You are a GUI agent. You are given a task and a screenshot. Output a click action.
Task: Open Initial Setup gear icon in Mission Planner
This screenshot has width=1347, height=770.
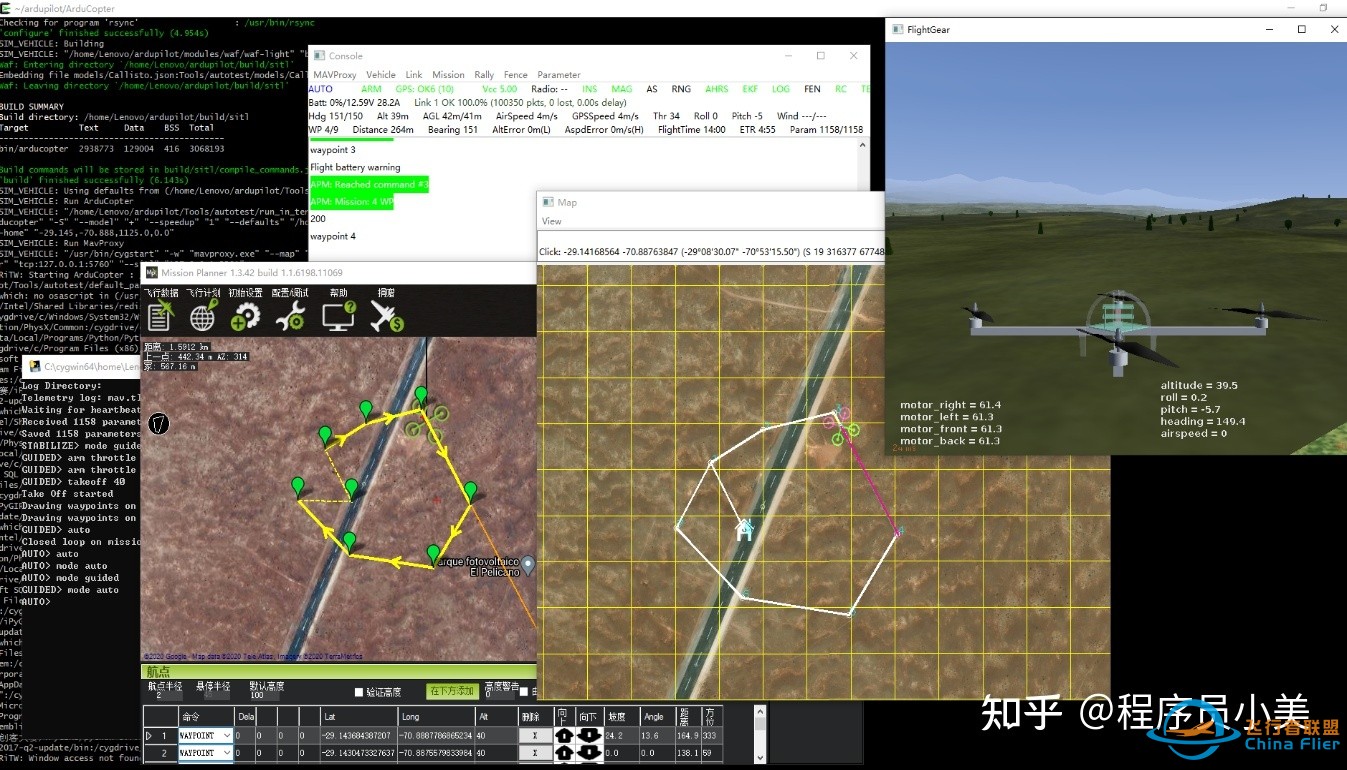click(x=245, y=317)
